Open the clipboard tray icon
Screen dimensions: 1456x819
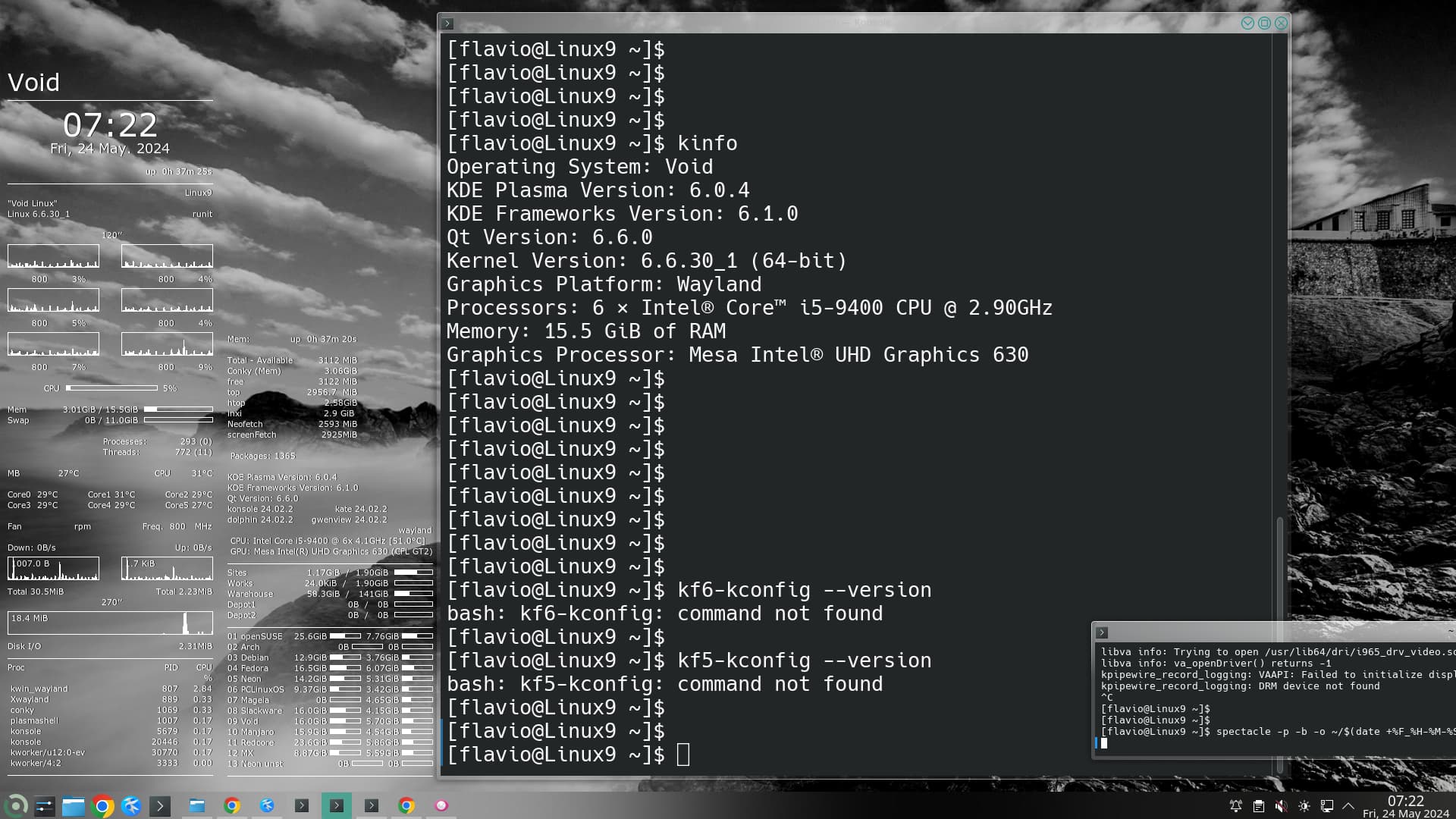[x=1259, y=806]
